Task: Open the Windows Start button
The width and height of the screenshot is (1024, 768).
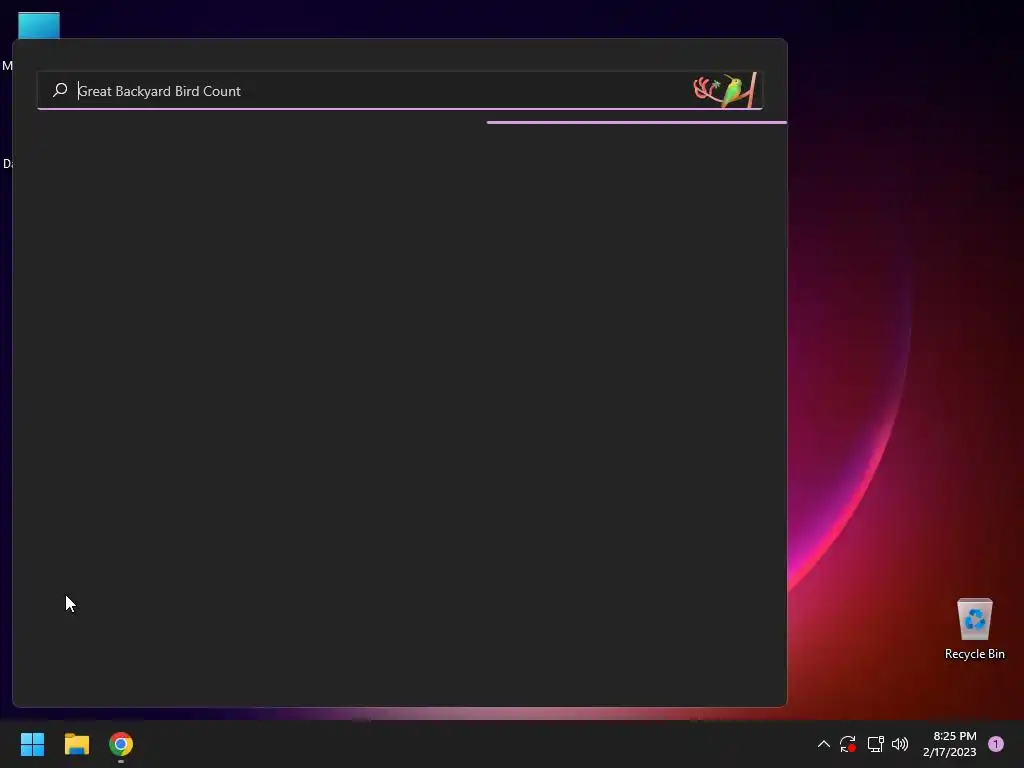Action: tap(32, 744)
